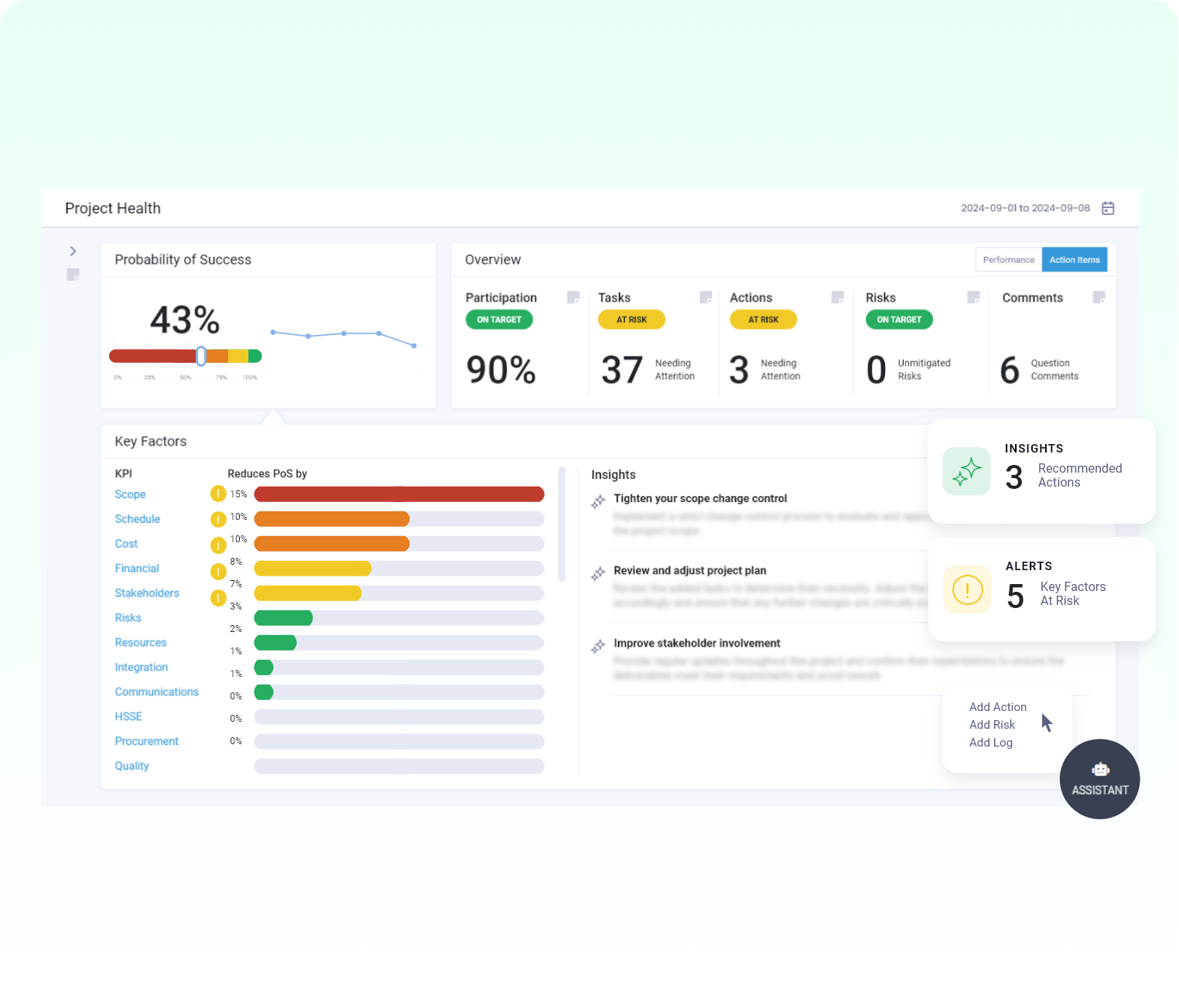Click sparkle icon beside Improve stakeholder involvement

tap(598, 647)
